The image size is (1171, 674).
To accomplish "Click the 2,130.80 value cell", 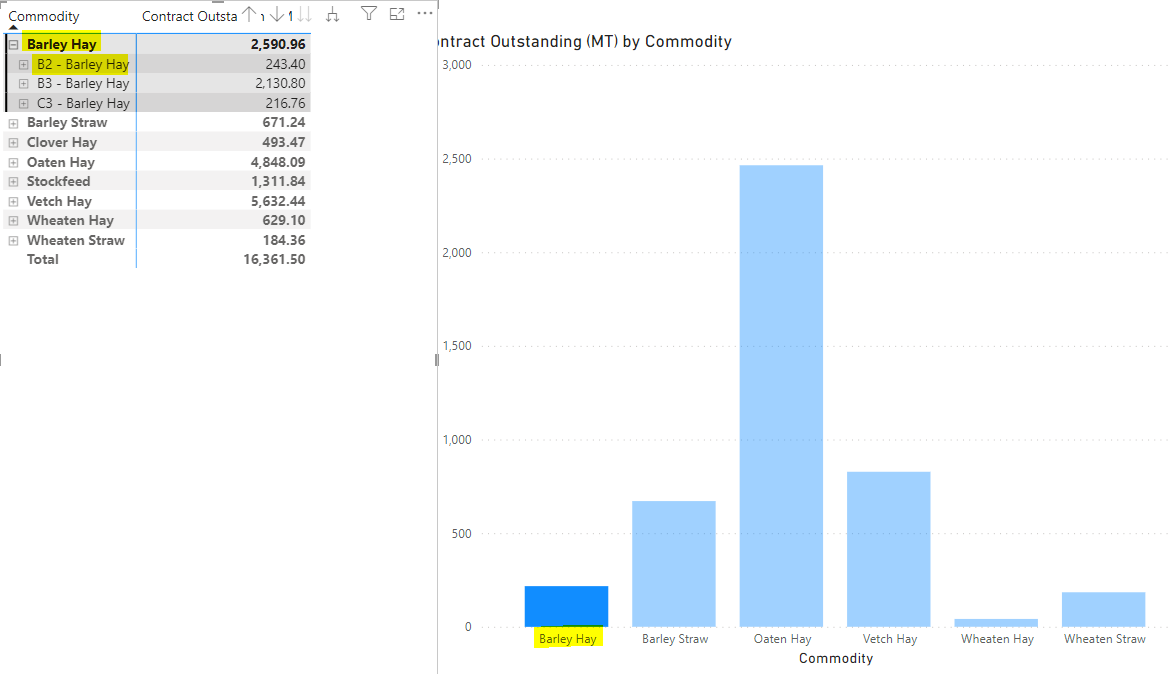I will point(280,84).
